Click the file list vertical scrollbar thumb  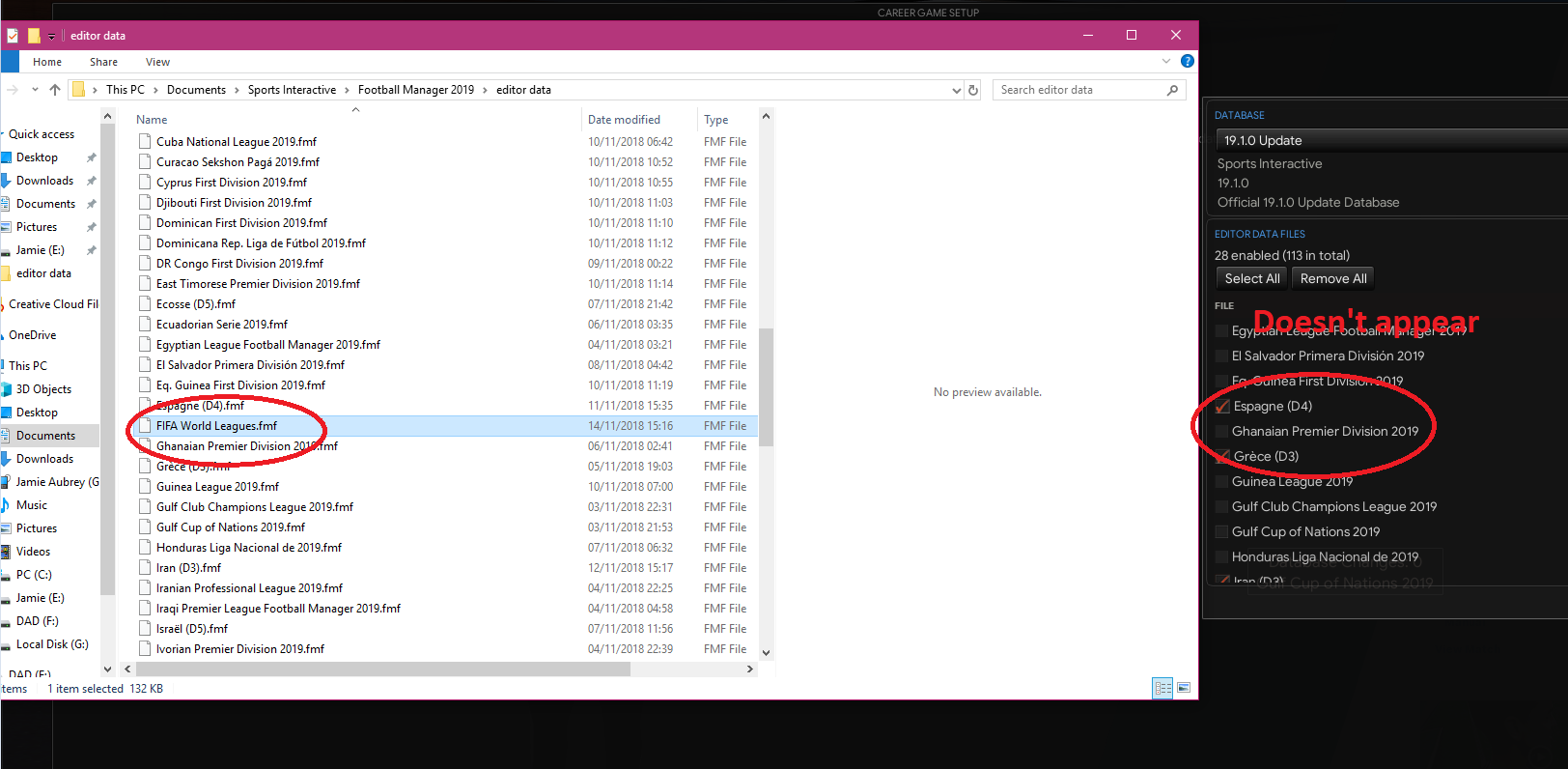(x=767, y=387)
